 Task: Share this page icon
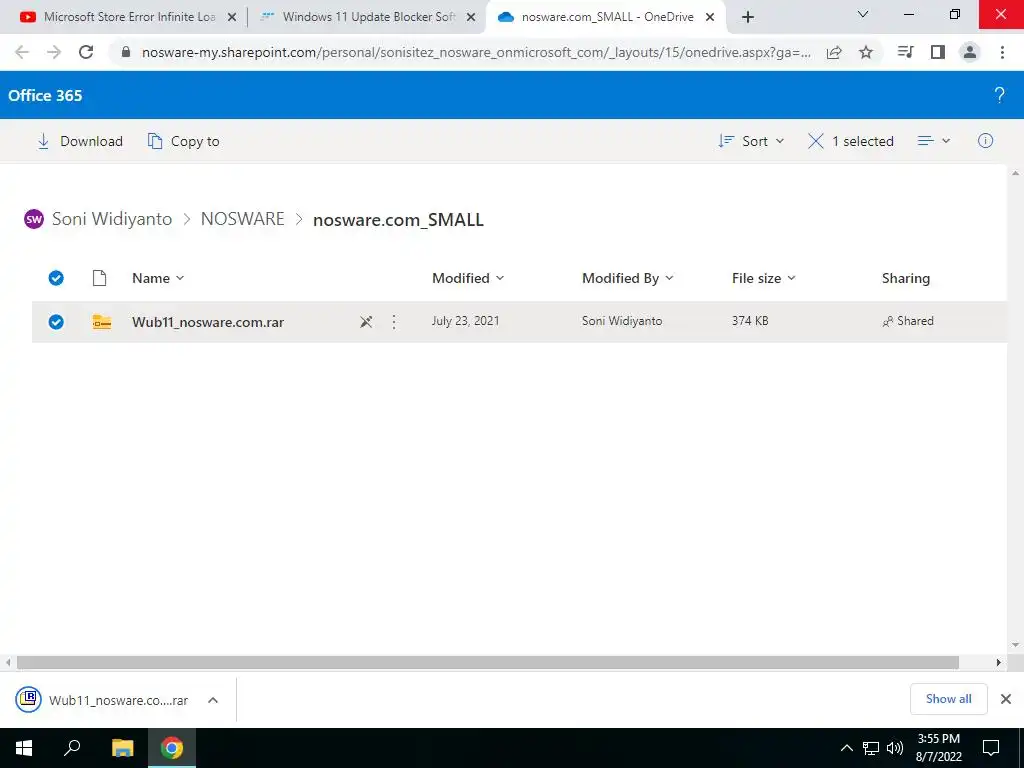click(834, 52)
